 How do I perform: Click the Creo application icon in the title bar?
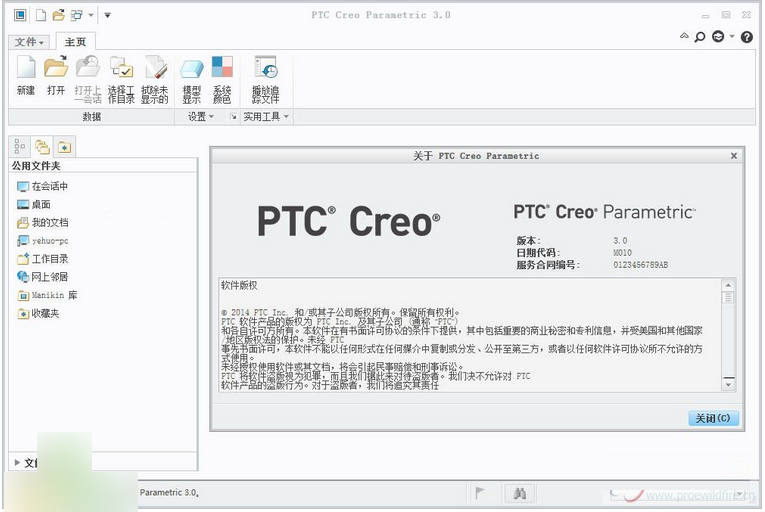click(x=20, y=15)
